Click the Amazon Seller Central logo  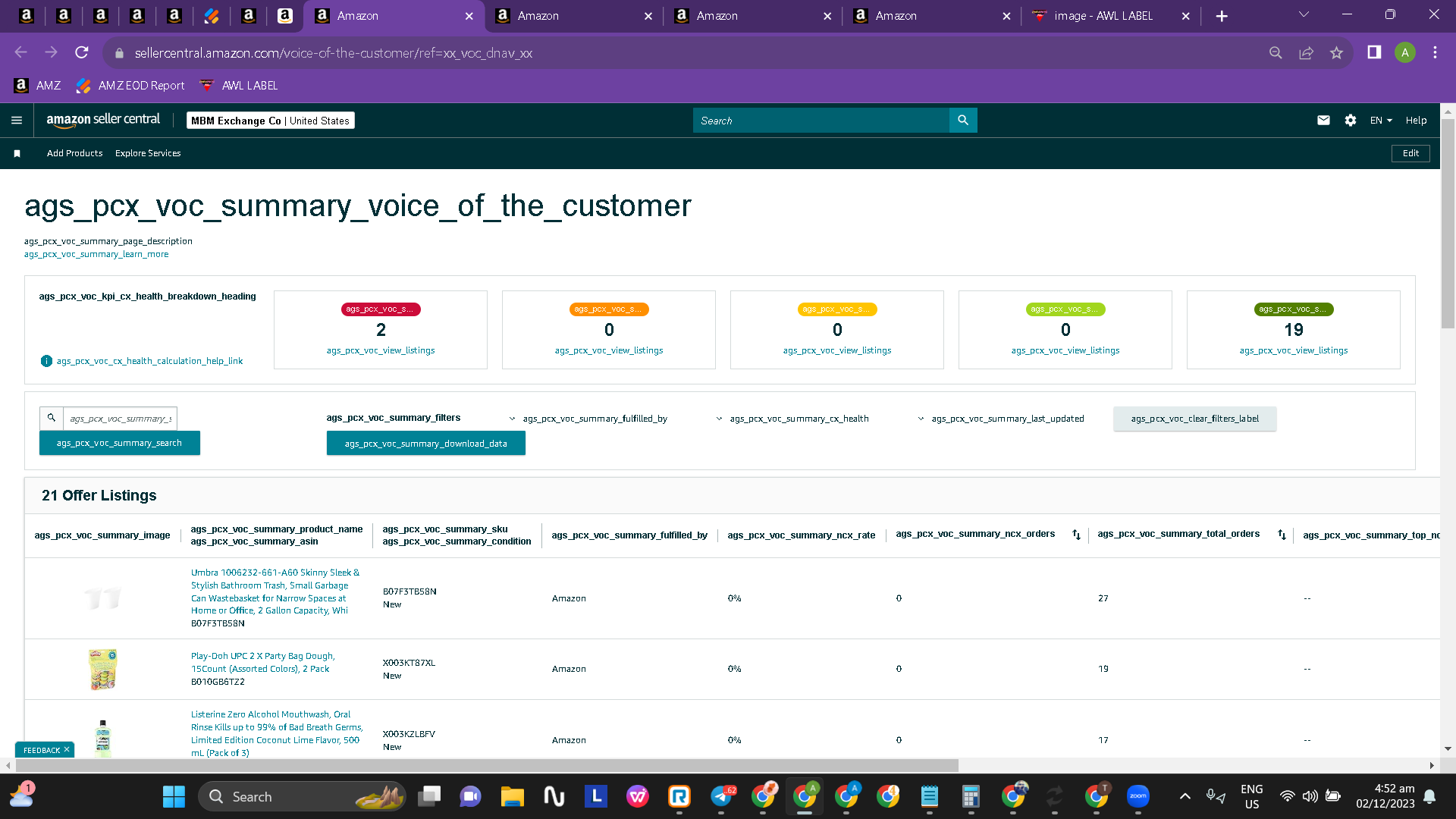click(103, 120)
